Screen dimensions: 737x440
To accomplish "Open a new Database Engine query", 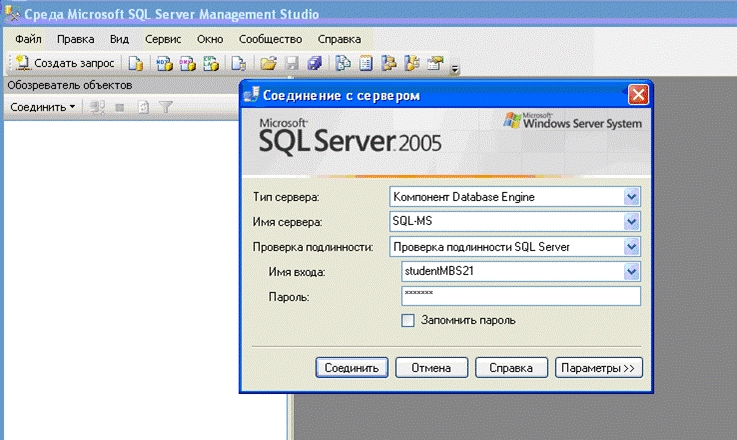I will 136,63.
